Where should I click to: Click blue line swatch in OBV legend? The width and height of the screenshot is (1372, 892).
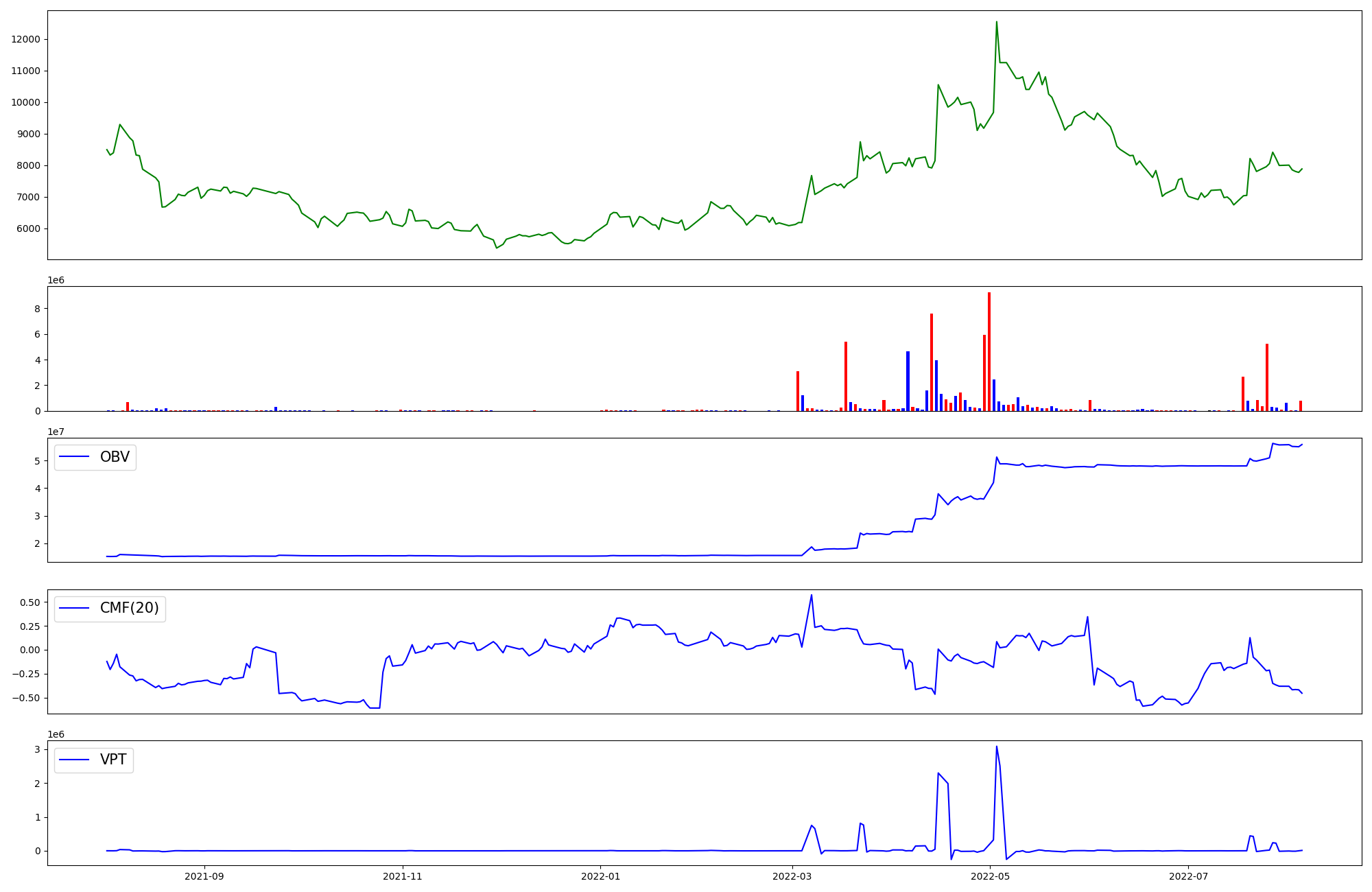[75, 457]
